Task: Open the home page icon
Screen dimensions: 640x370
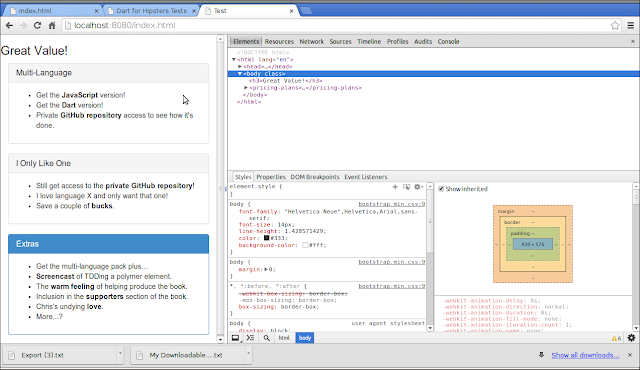Action: pos(52,25)
